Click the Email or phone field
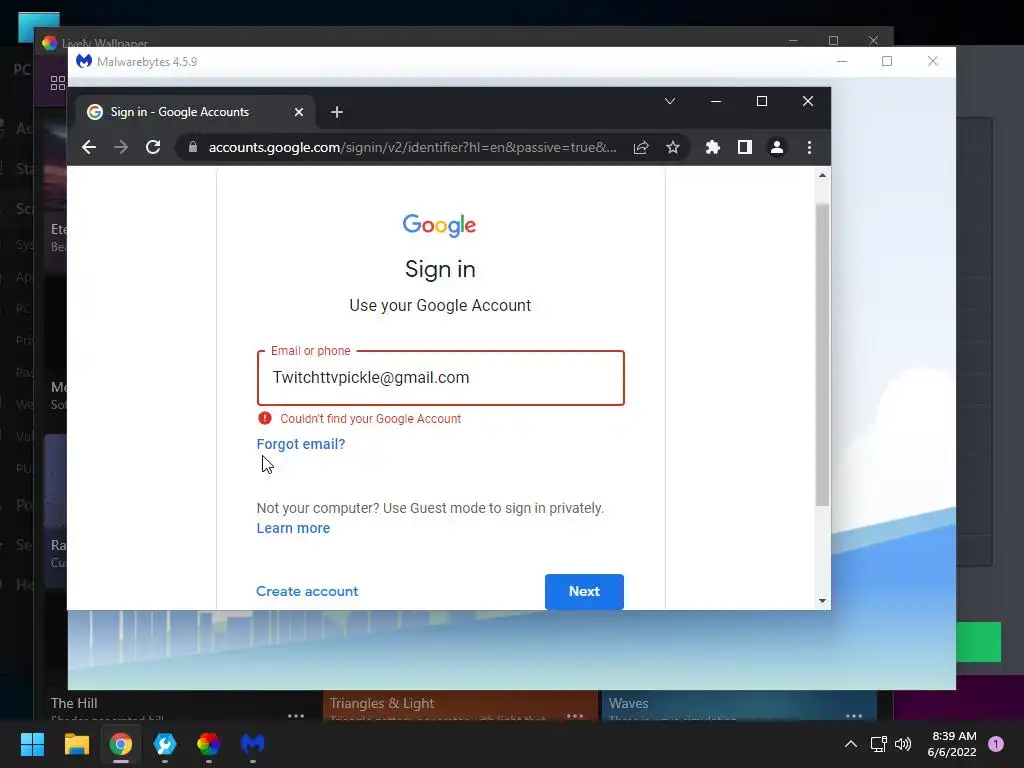This screenshot has height=768, width=1024. (x=441, y=378)
